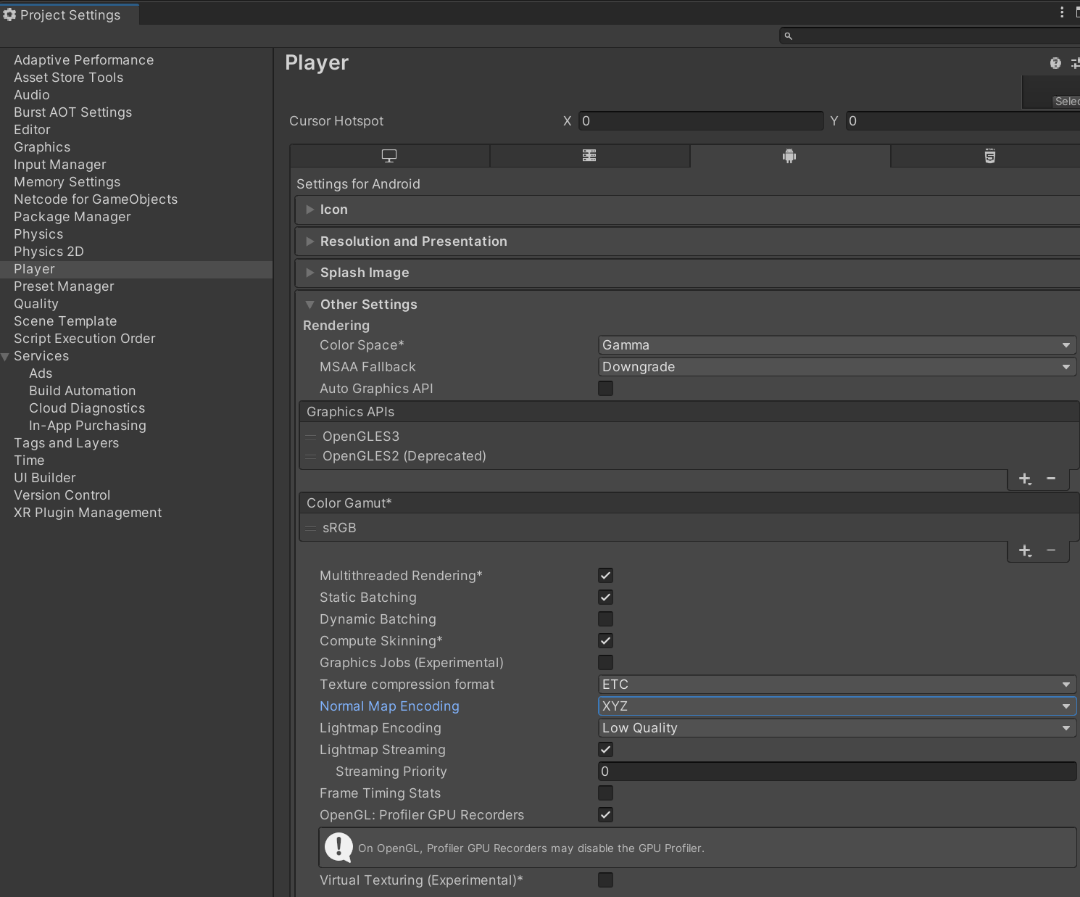Select the dedicated server platform tab
The height and width of the screenshot is (897, 1080).
click(589, 156)
